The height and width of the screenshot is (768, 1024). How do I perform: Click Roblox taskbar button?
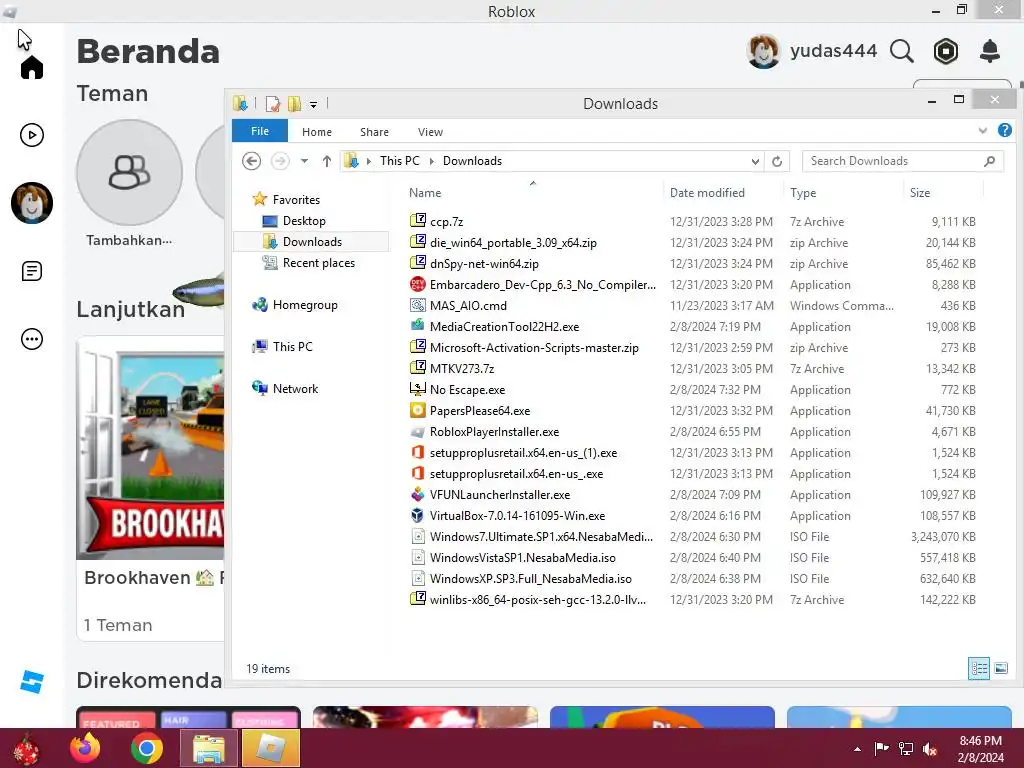pos(270,748)
